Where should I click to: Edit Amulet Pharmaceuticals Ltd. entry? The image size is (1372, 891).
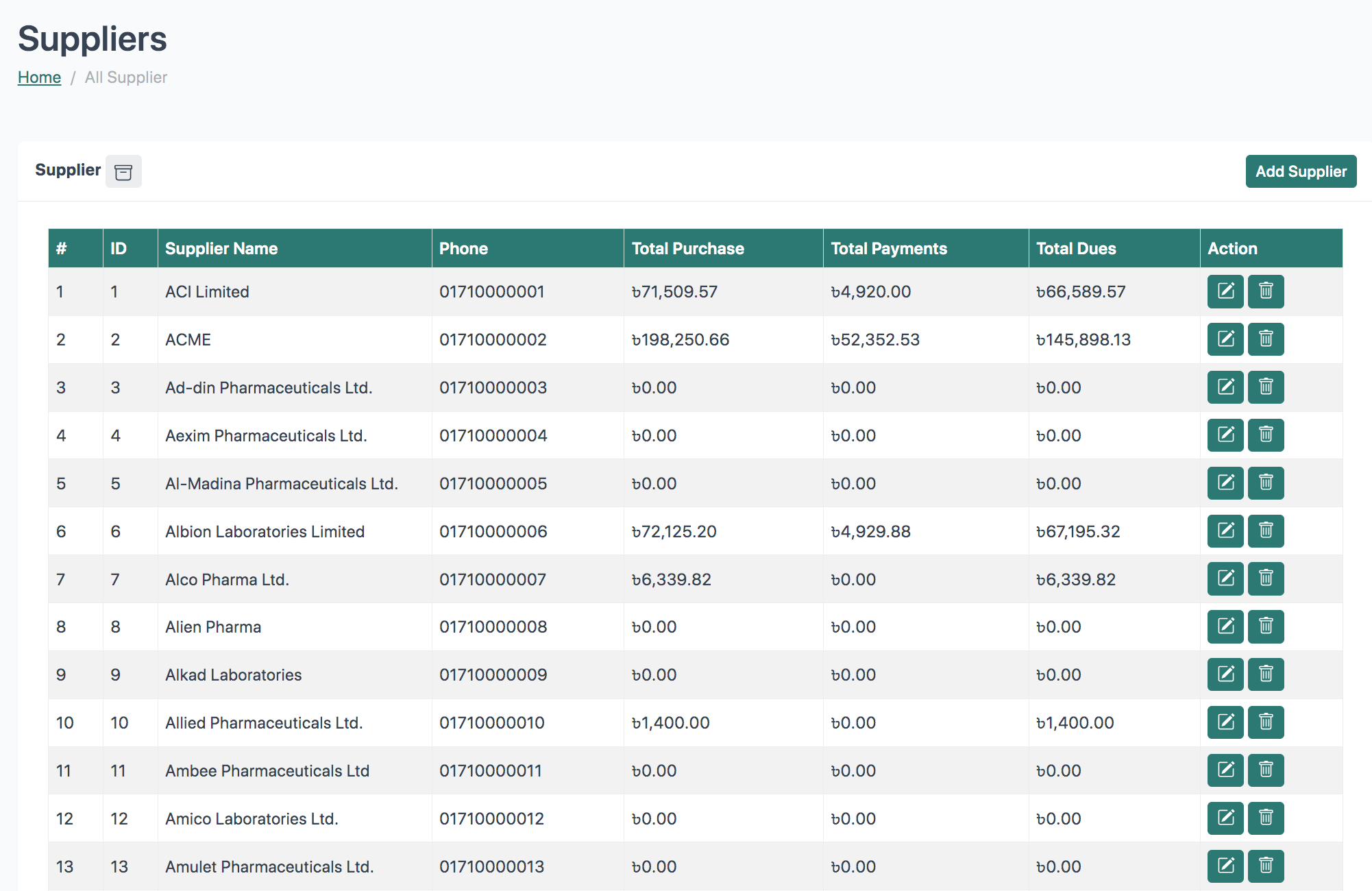pyautogui.click(x=1225, y=866)
